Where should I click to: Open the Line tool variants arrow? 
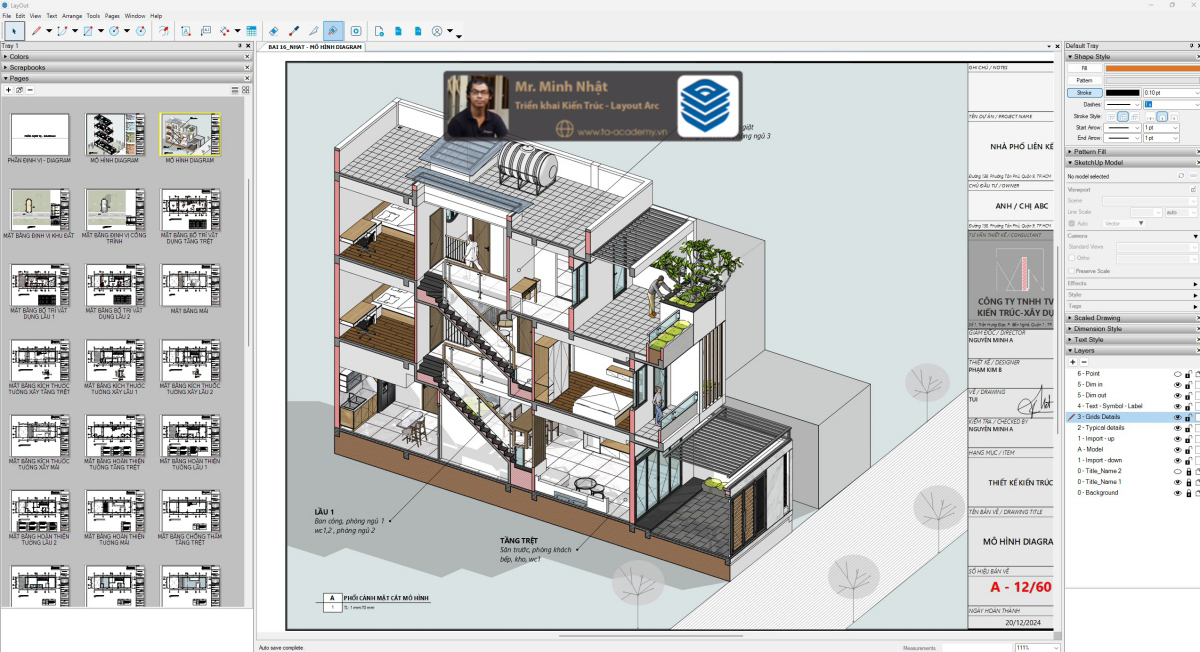tap(49, 31)
